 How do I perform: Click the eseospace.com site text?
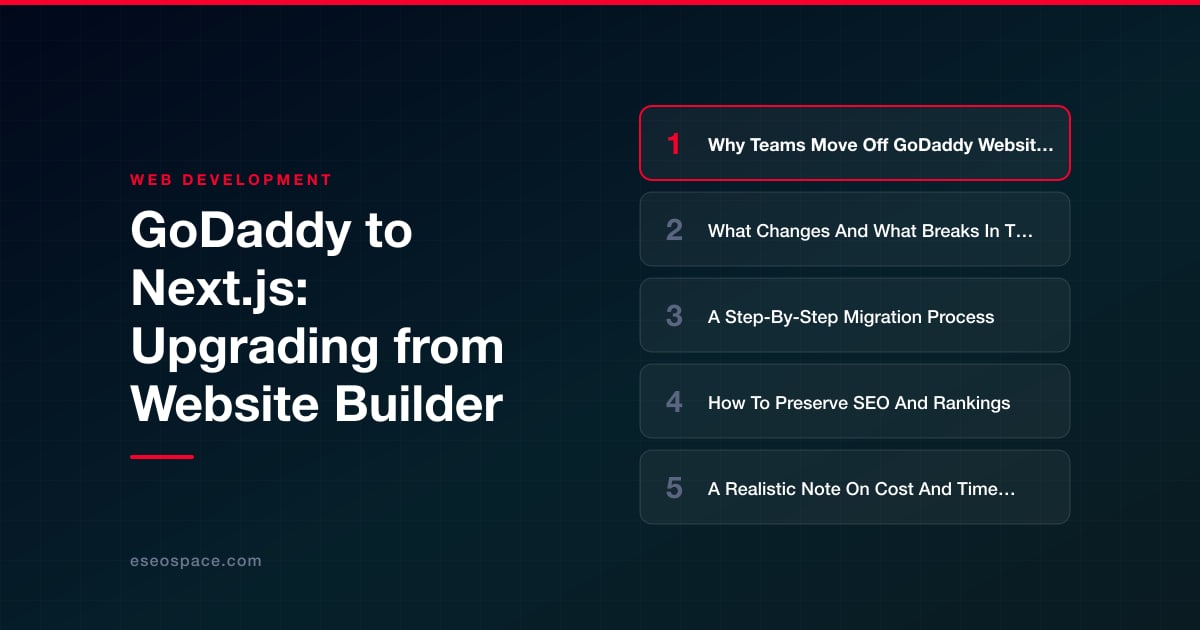(196, 561)
